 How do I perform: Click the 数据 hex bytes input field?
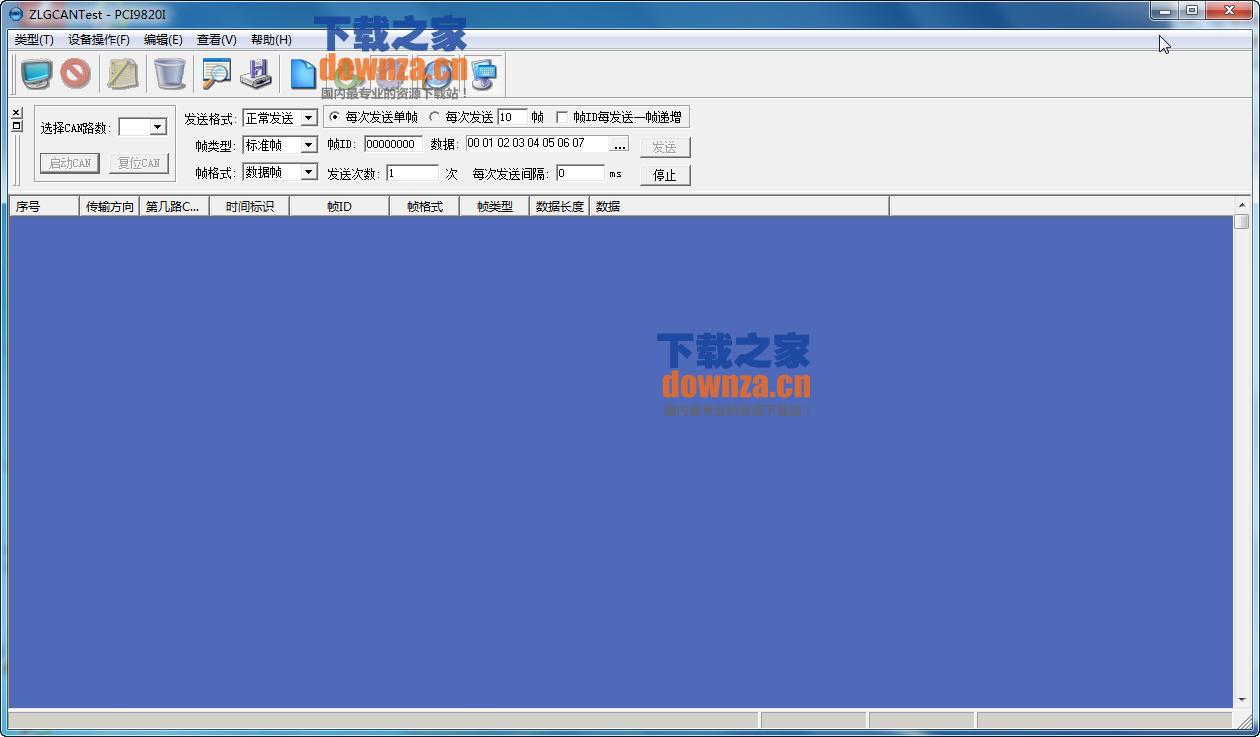tap(537, 144)
